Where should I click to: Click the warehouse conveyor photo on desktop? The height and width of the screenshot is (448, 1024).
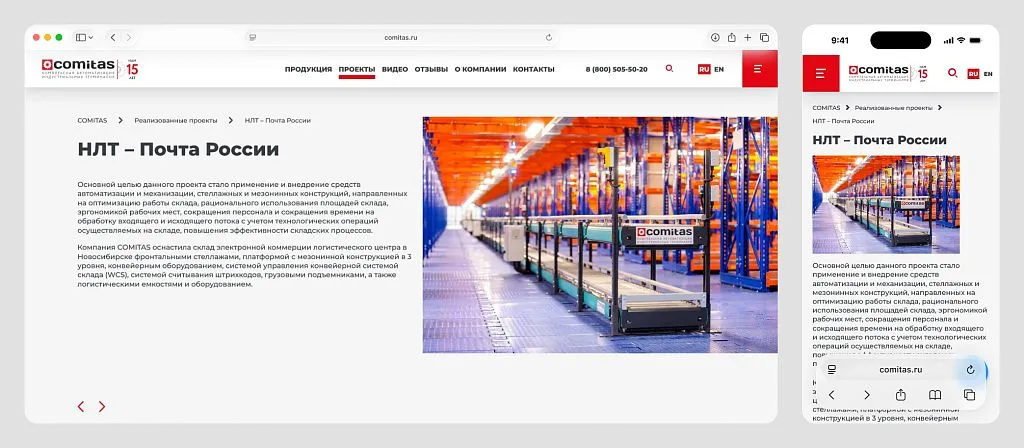click(600, 235)
